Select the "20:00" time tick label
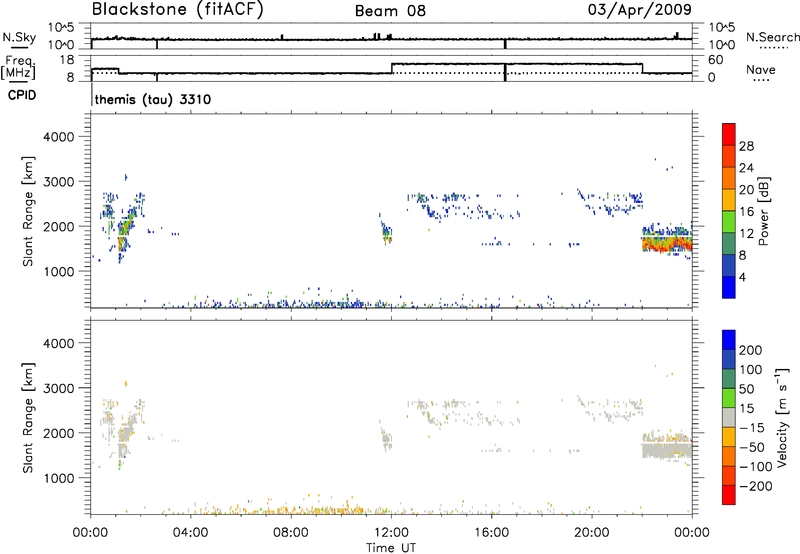The height and width of the screenshot is (554, 800). (x=591, y=533)
